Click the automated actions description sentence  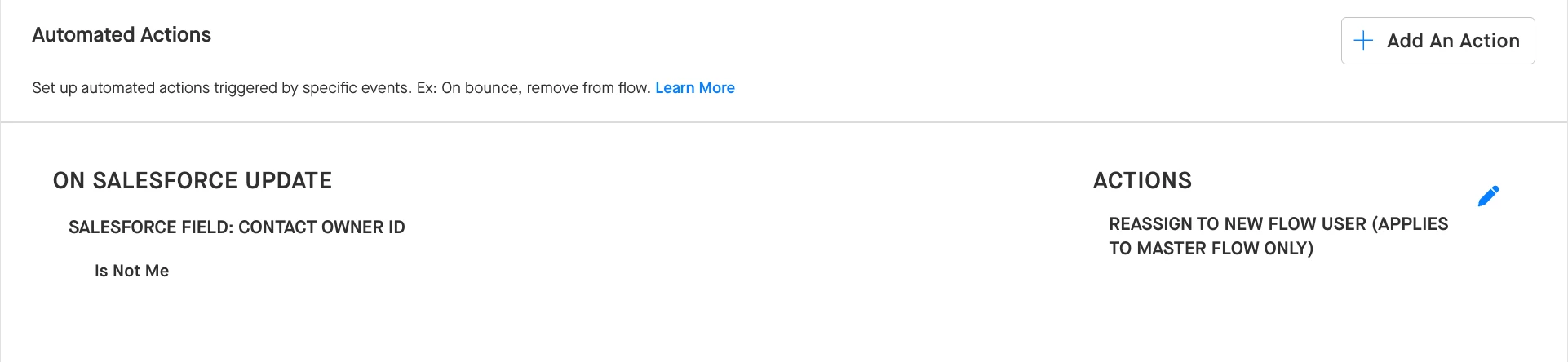(343, 88)
